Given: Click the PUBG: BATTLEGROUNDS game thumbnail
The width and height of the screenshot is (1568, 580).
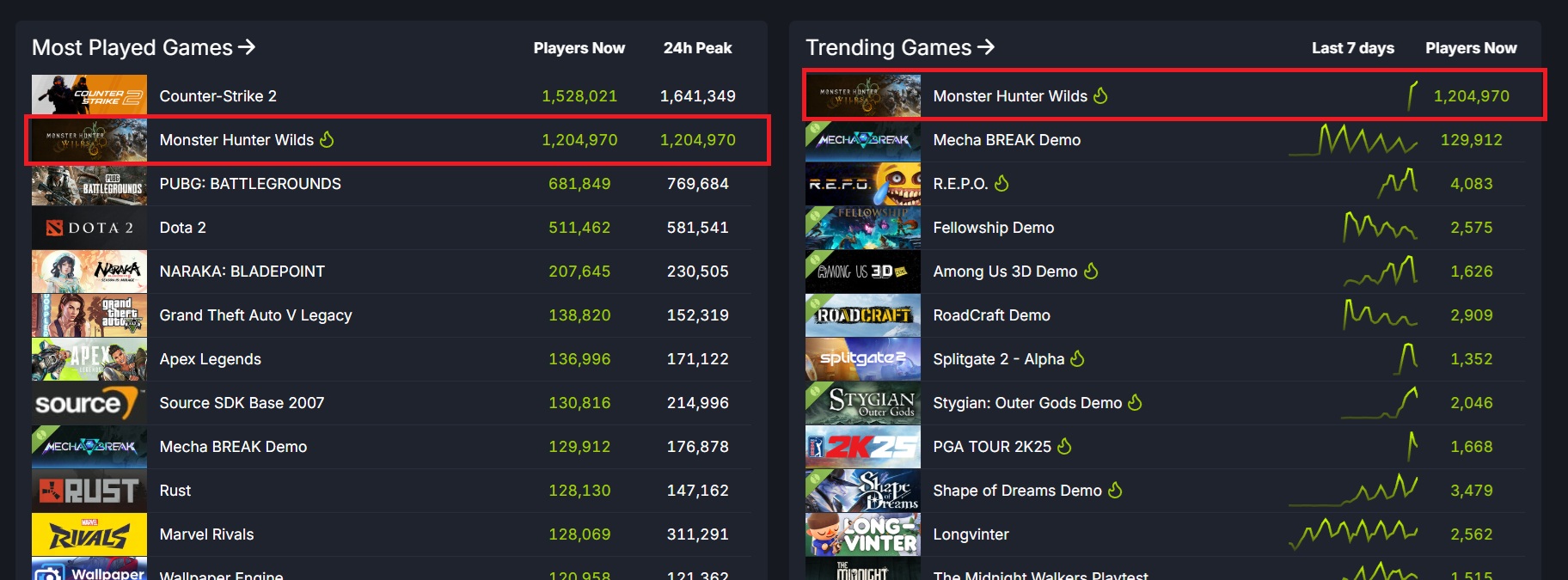Looking at the screenshot, I should (89, 183).
